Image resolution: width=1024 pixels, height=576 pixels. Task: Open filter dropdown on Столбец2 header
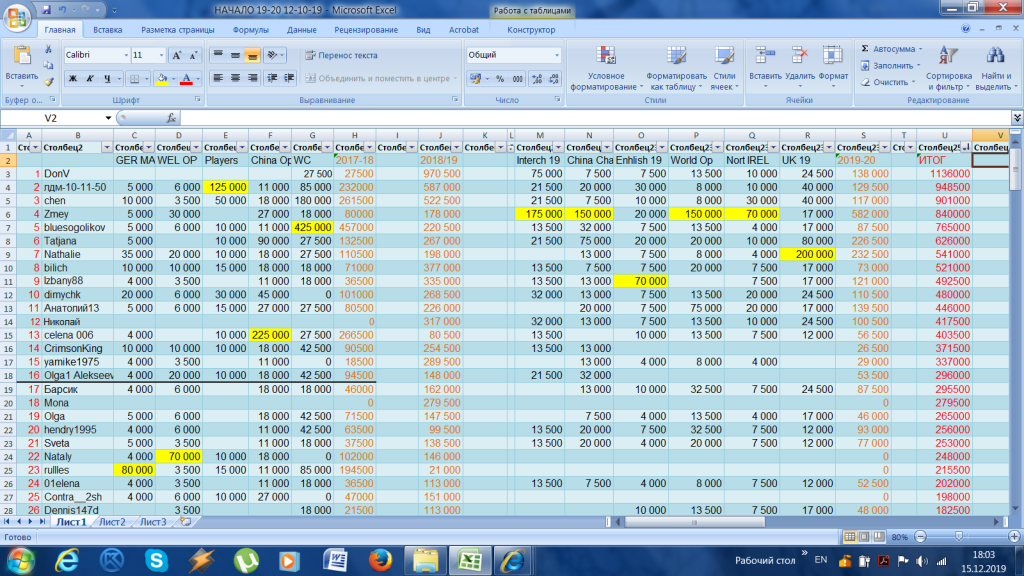tap(106, 147)
